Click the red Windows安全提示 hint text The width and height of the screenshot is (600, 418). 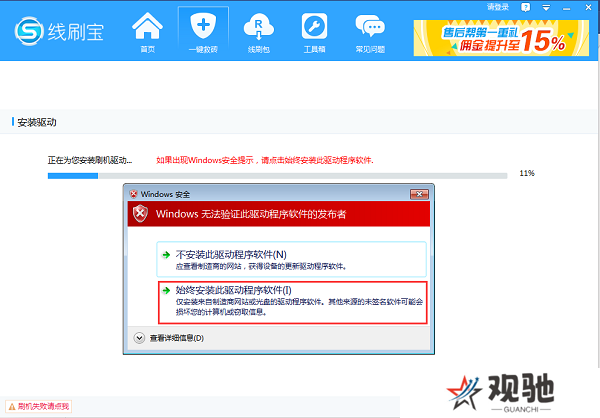click(265, 160)
